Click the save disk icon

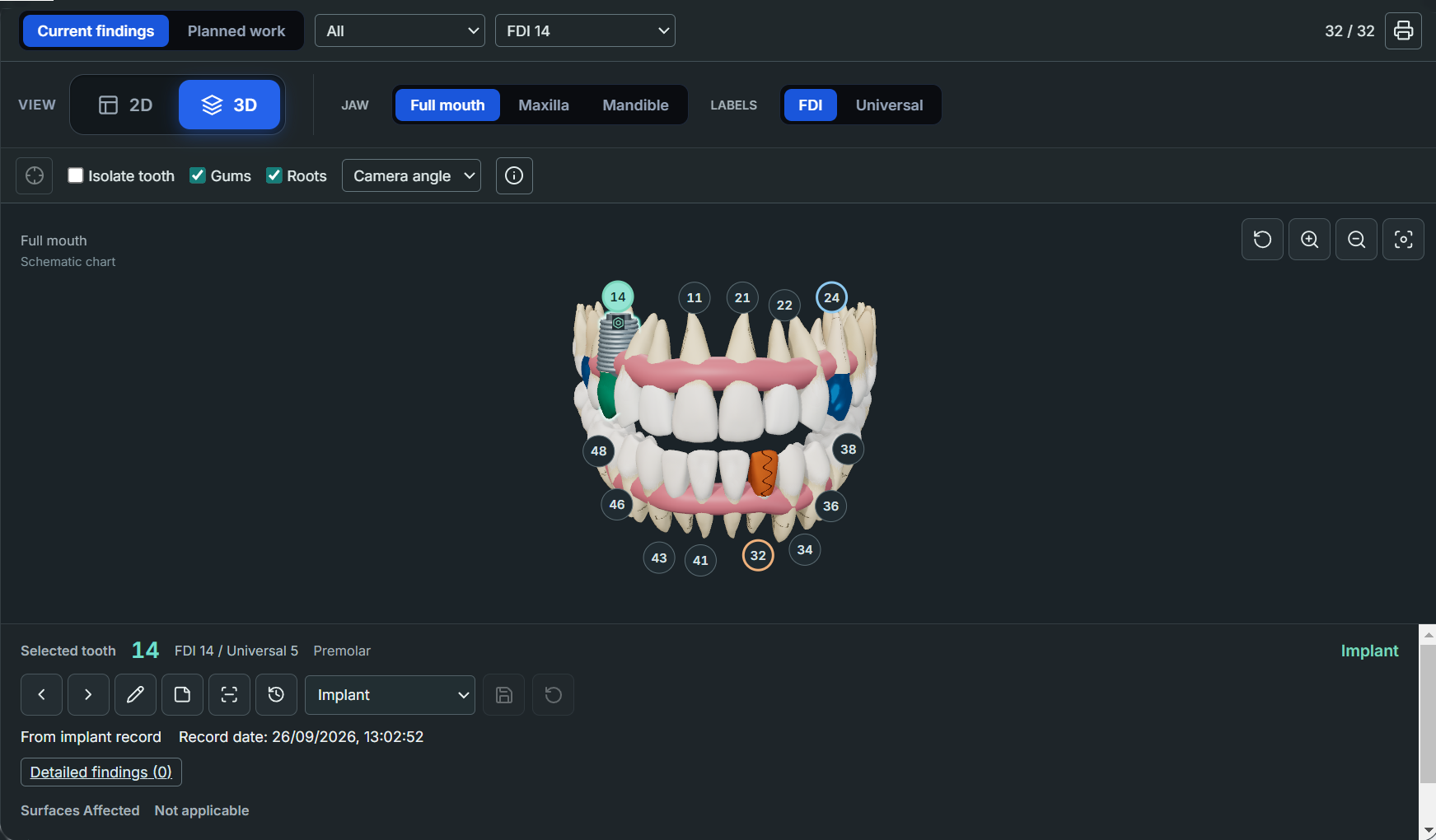coord(504,695)
